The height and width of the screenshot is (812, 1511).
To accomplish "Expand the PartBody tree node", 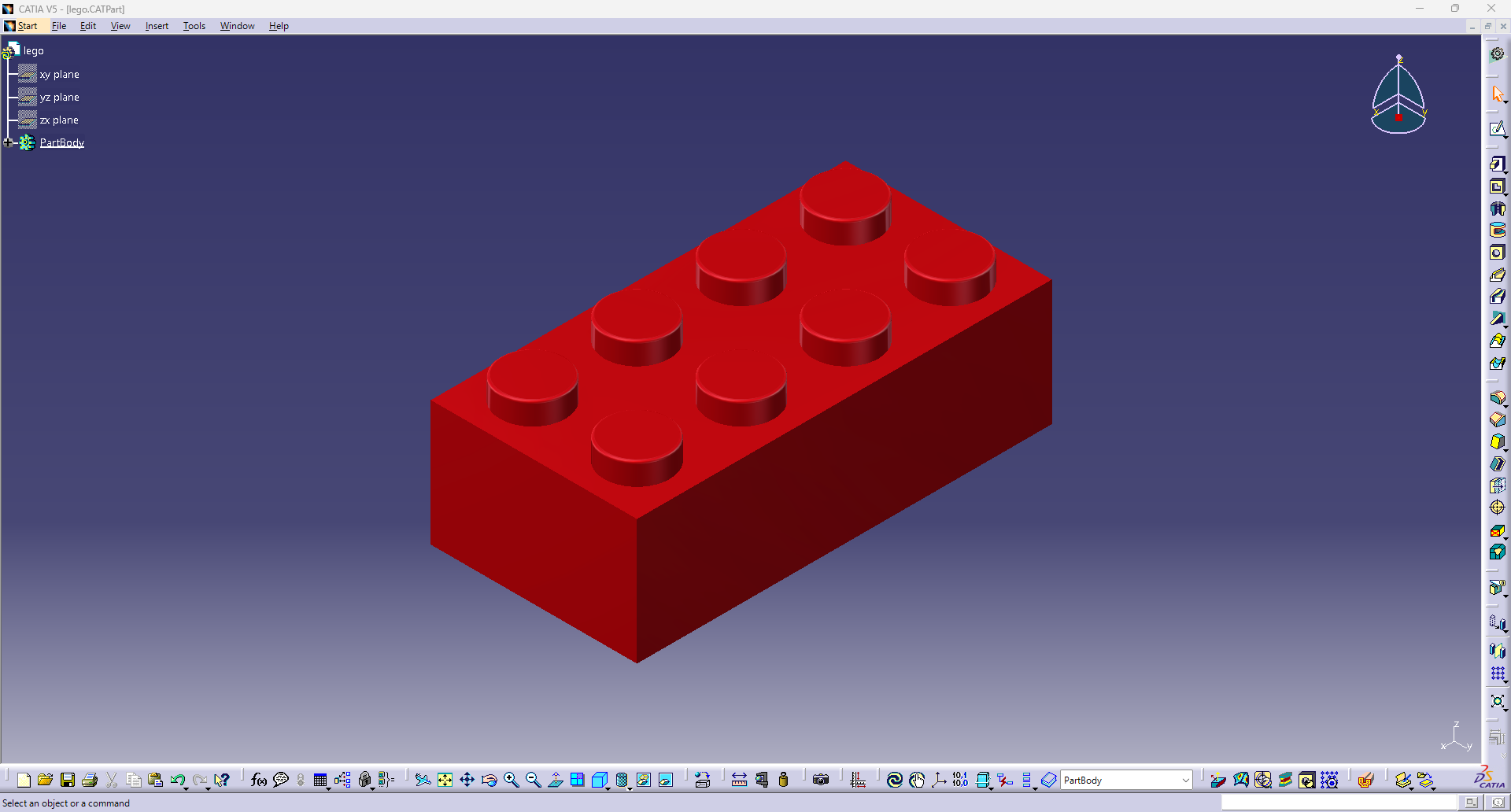I will 9,142.
